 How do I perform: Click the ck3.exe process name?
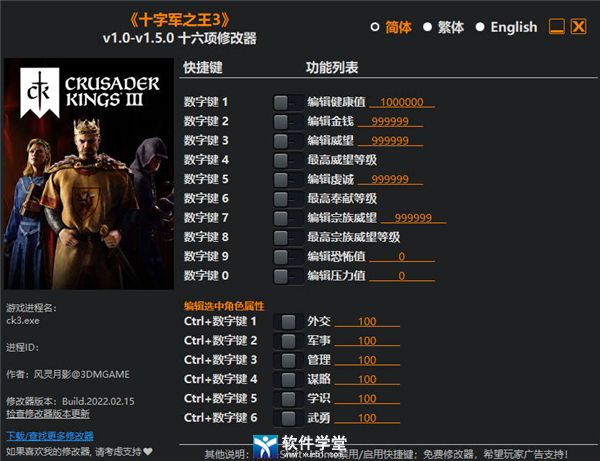click(x=23, y=321)
